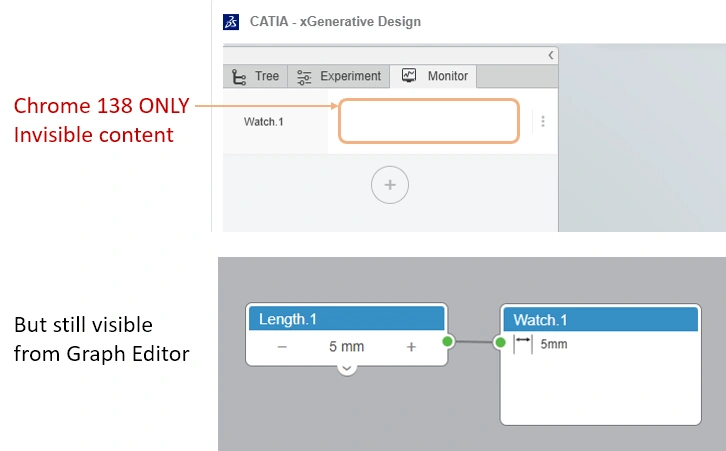This screenshot has width=726, height=451.
Task: Click the Length.1 output port
Action: pos(447,342)
